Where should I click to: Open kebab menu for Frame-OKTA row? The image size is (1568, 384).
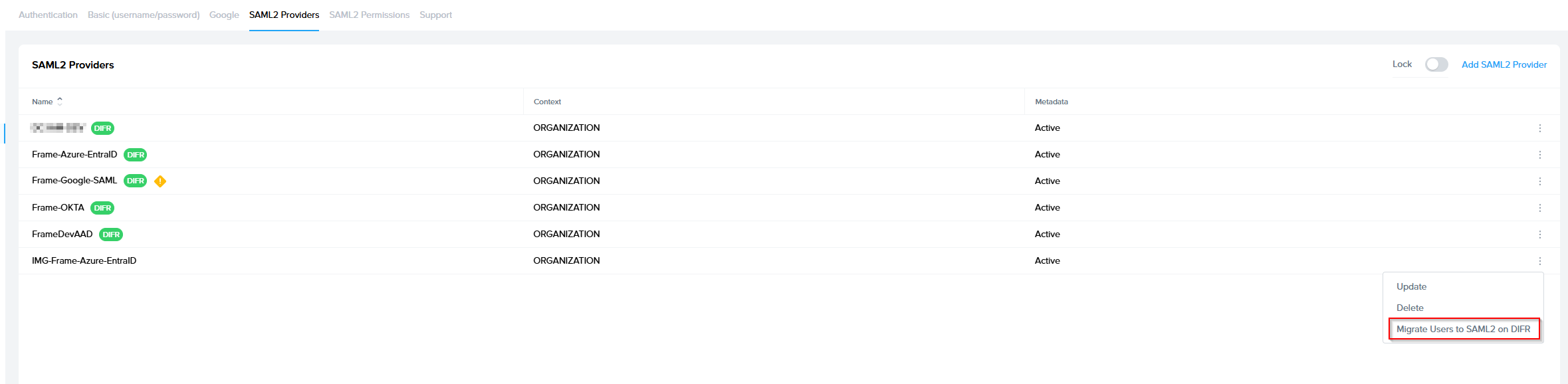coord(1539,208)
